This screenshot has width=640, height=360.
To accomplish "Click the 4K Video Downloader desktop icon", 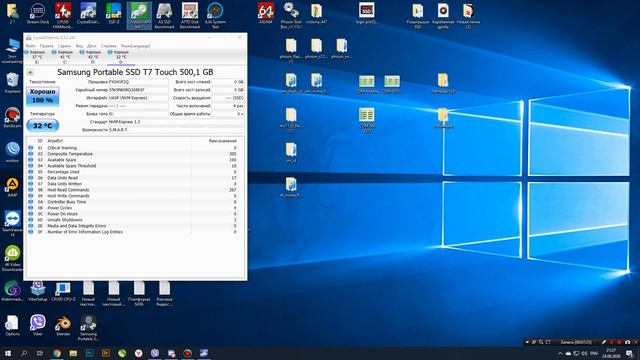I will point(12,258).
